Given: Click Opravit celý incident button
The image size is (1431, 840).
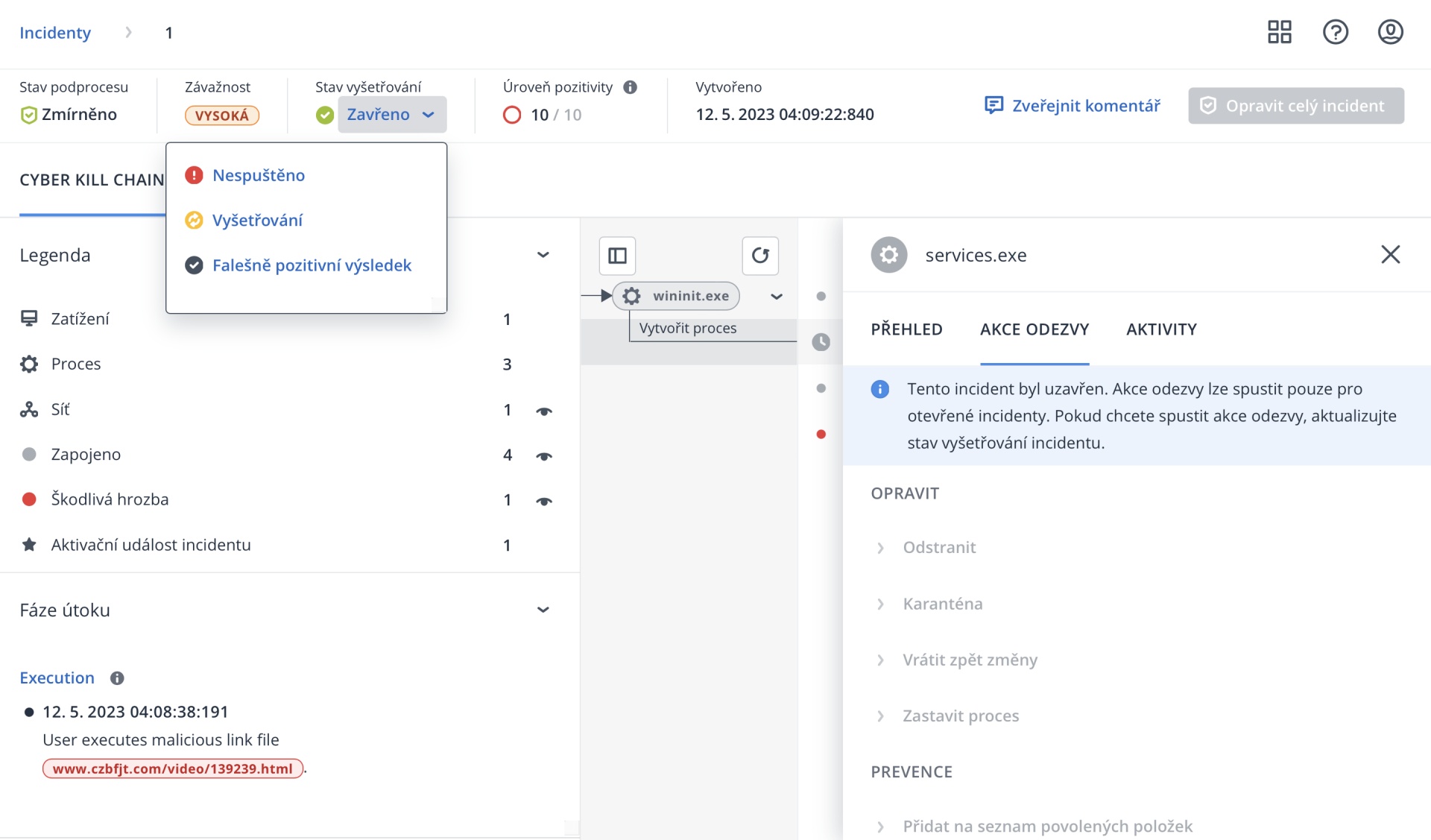Looking at the screenshot, I should pyautogui.click(x=1296, y=106).
